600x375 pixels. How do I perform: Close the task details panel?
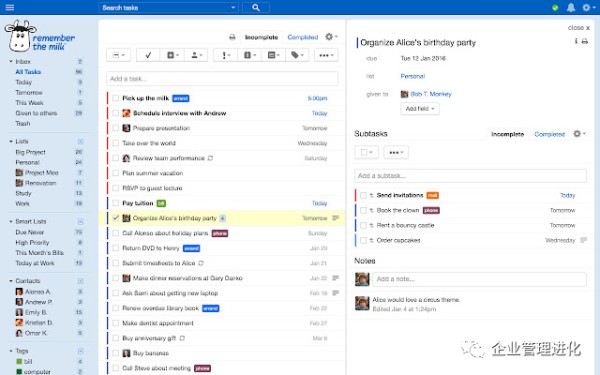(579, 28)
